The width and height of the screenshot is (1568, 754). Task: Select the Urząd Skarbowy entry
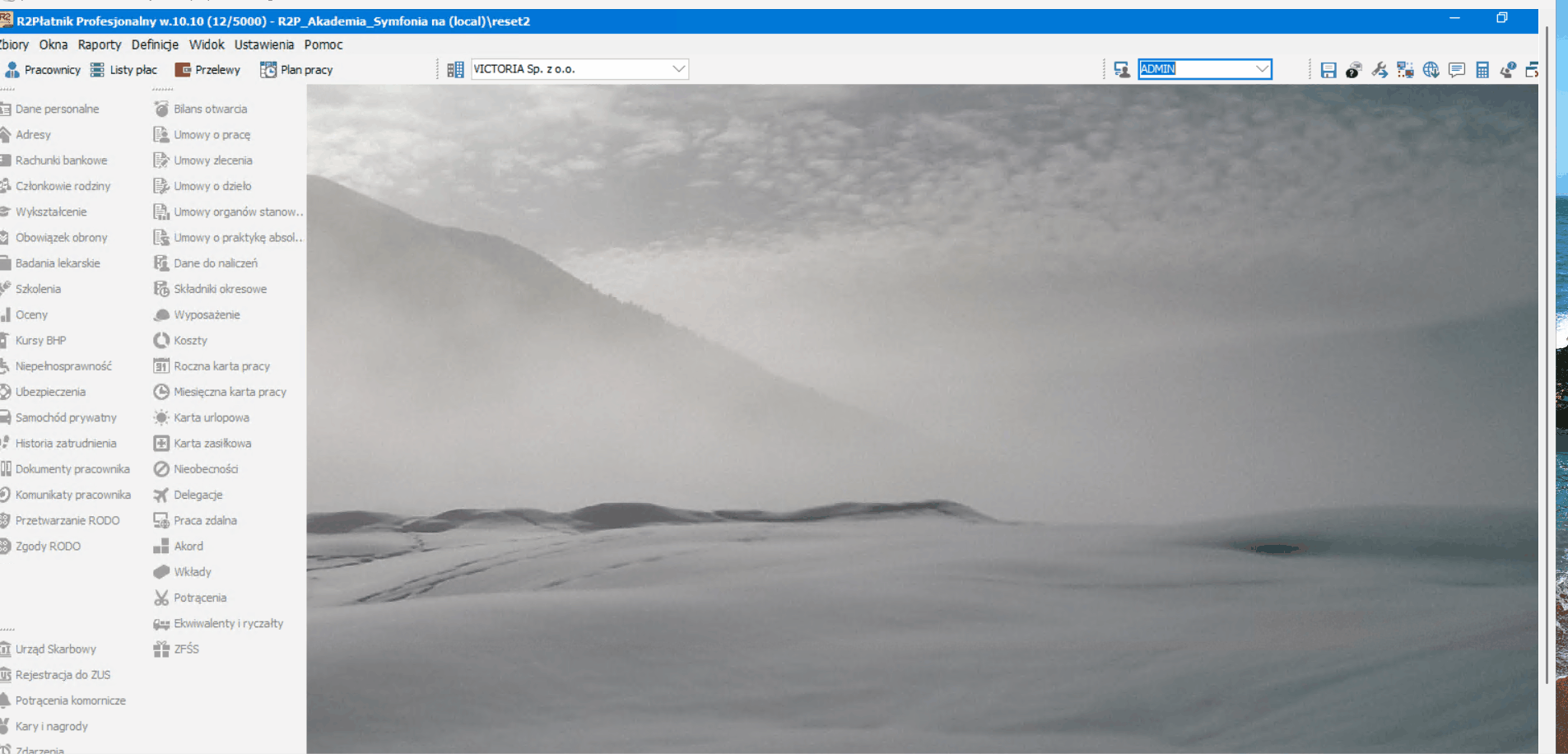point(49,649)
